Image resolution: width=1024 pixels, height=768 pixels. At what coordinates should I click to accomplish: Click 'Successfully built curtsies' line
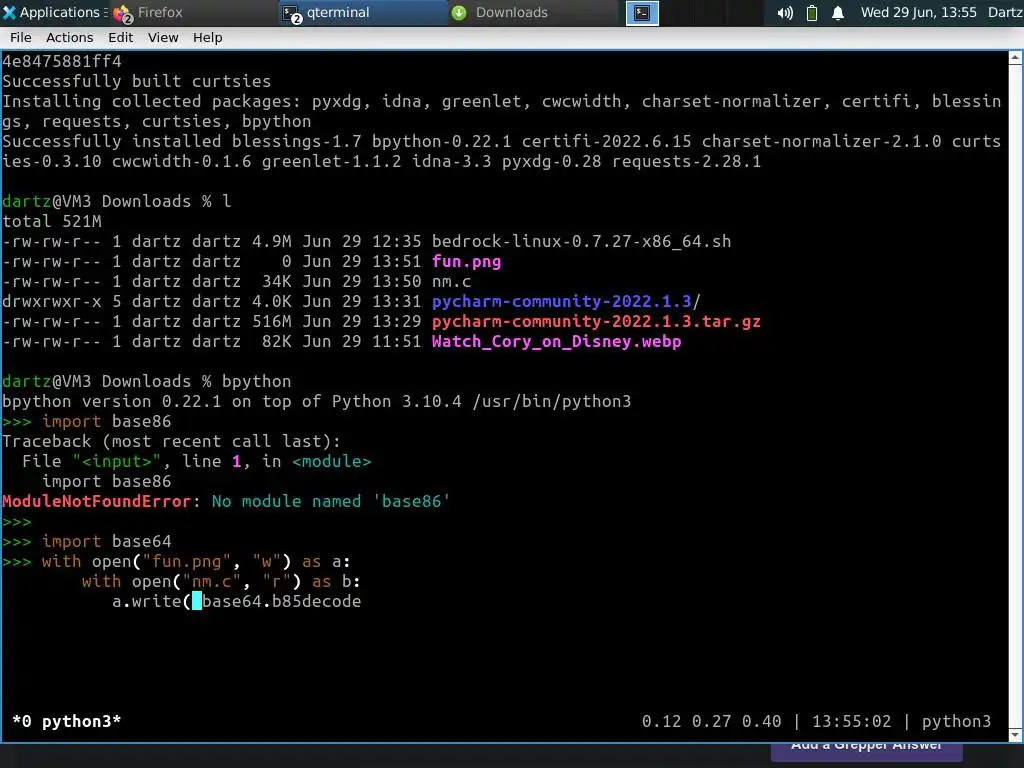(x=136, y=82)
